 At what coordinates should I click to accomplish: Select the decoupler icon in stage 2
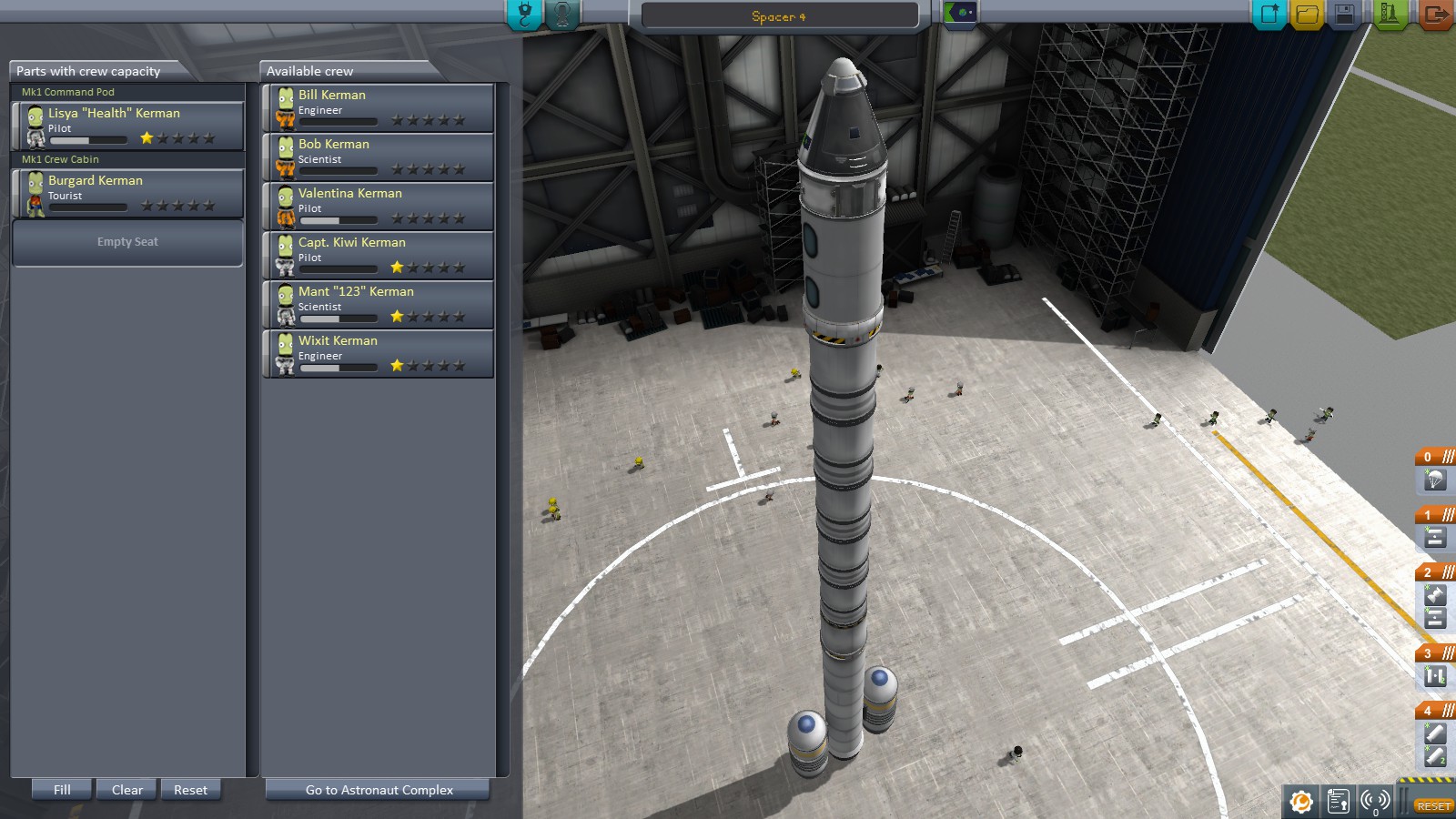1435,619
